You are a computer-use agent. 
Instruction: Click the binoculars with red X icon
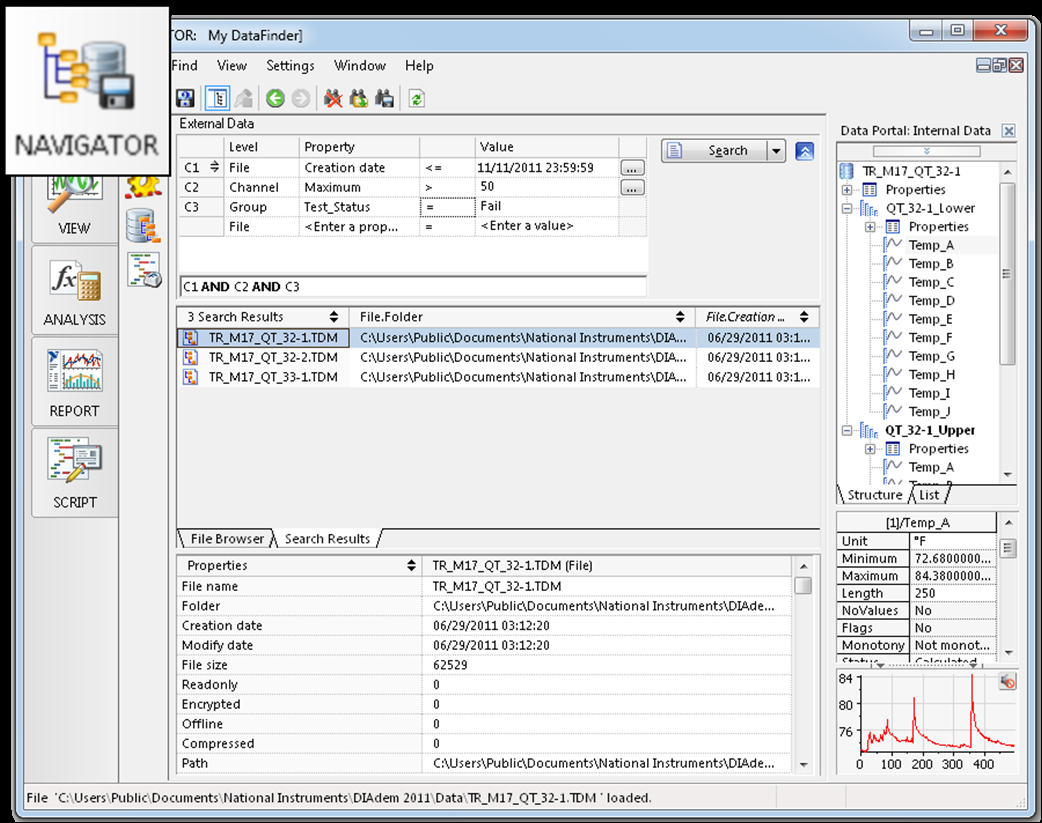click(333, 98)
